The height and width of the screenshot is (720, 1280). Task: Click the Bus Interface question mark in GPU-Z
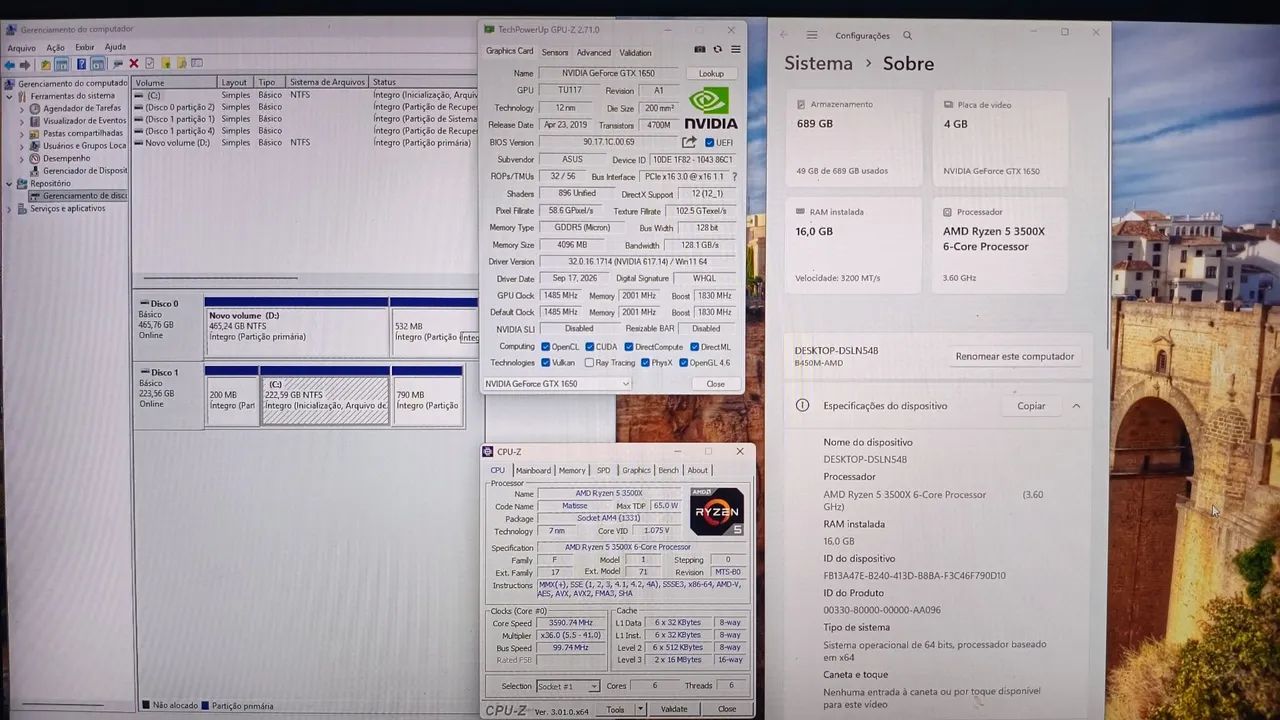[735, 177]
